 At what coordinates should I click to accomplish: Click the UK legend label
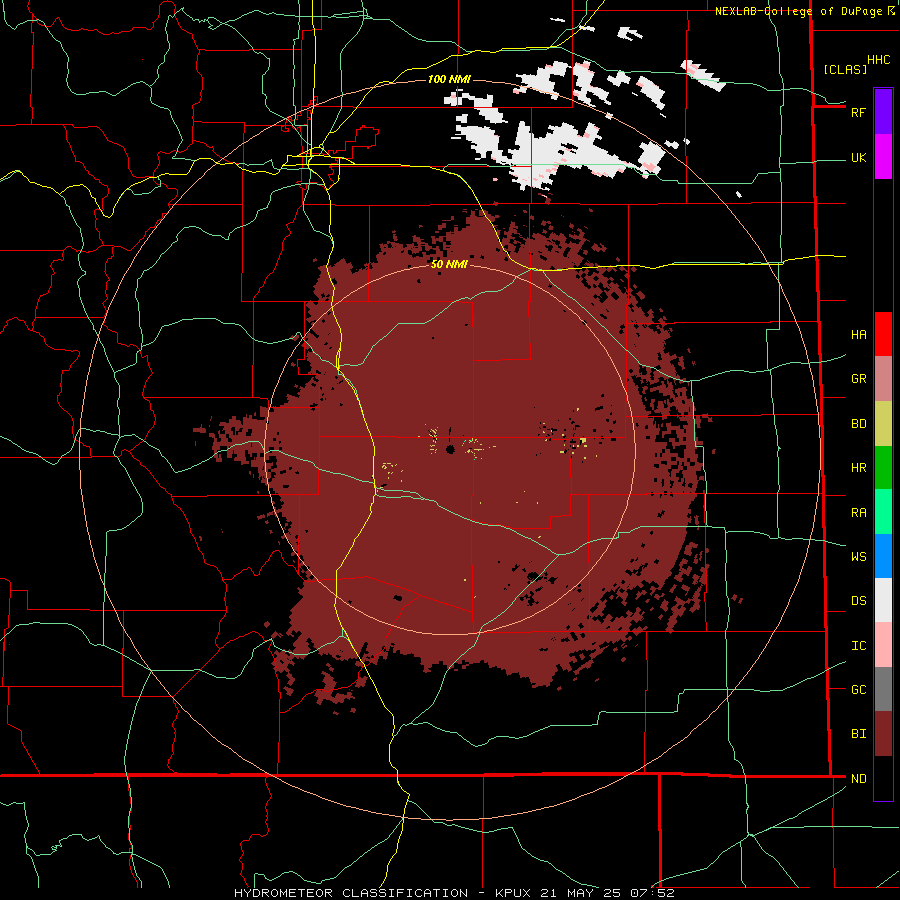[x=858, y=157]
